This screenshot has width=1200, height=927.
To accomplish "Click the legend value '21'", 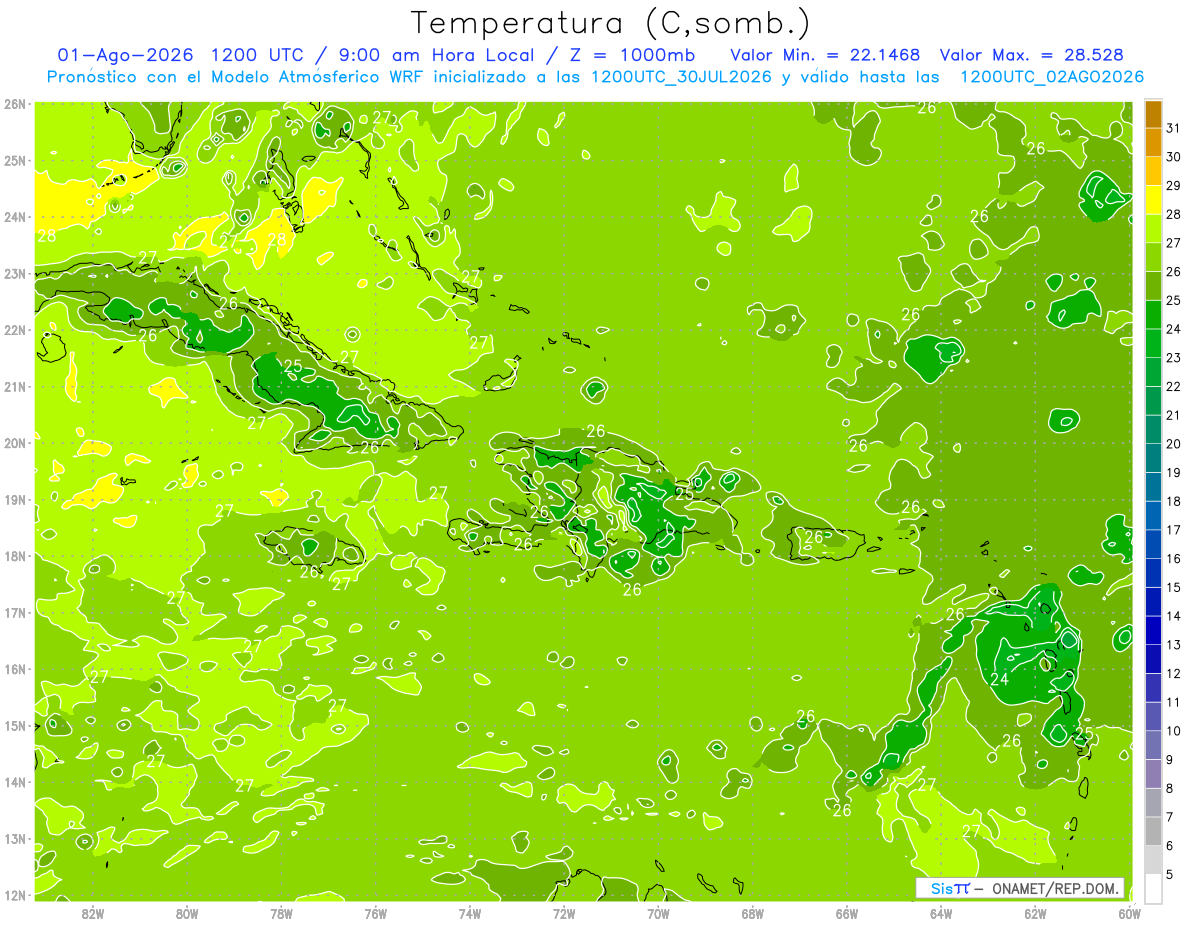I will pyautogui.click(x=1174, y=415).
